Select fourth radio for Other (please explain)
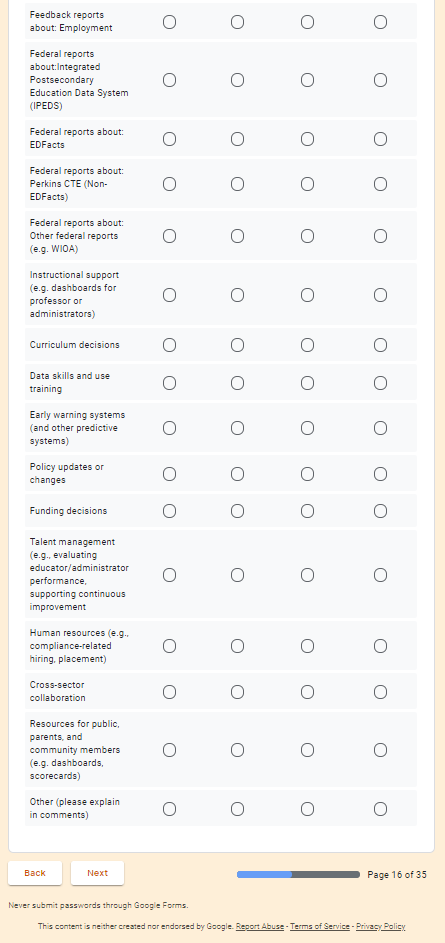445x943 pixels. point(380,809)
